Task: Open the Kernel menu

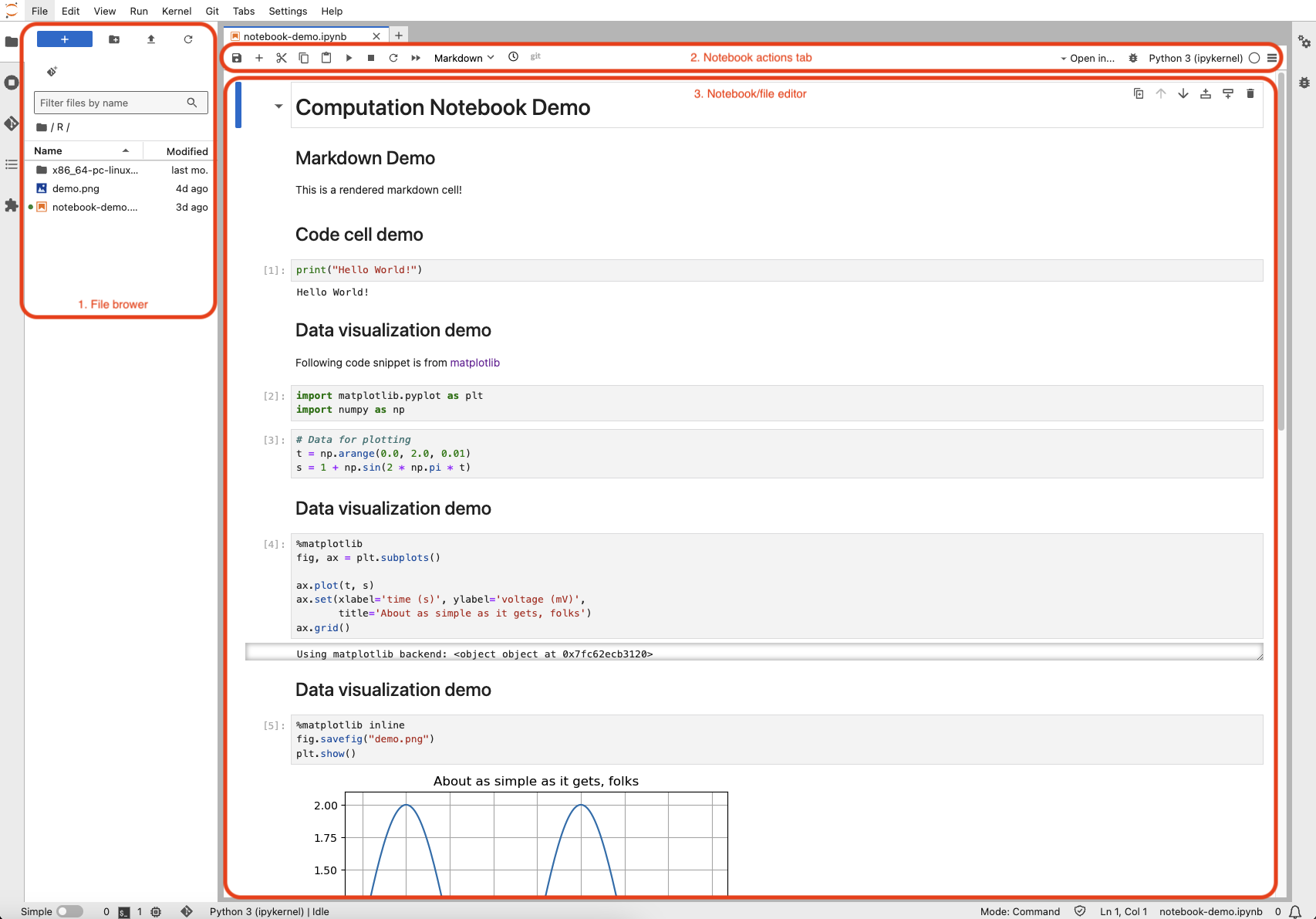Action: (x=177, y=11)
